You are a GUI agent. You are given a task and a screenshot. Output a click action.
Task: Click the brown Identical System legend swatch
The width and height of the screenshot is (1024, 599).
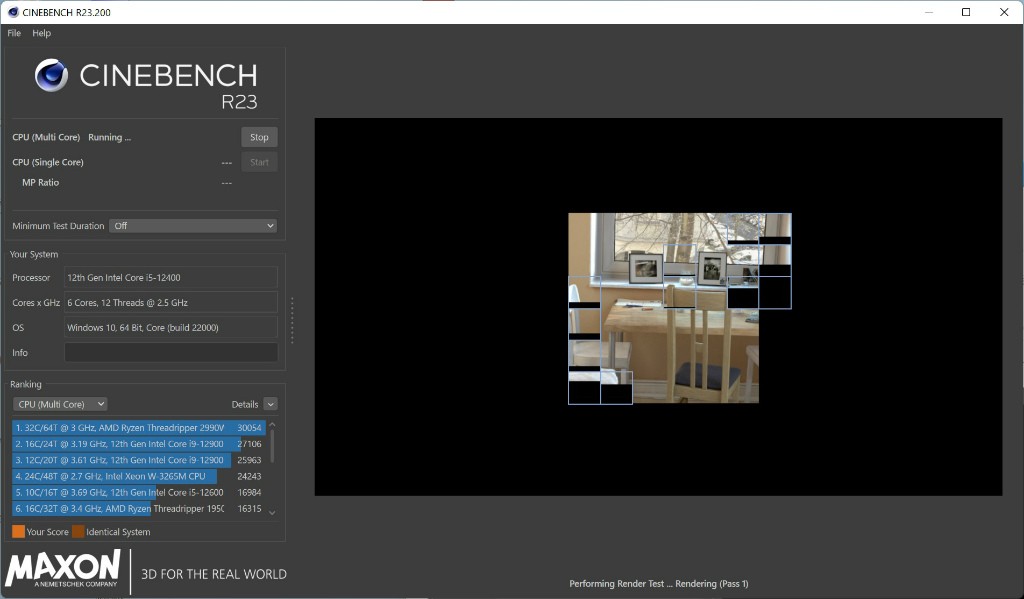point(78,532)
